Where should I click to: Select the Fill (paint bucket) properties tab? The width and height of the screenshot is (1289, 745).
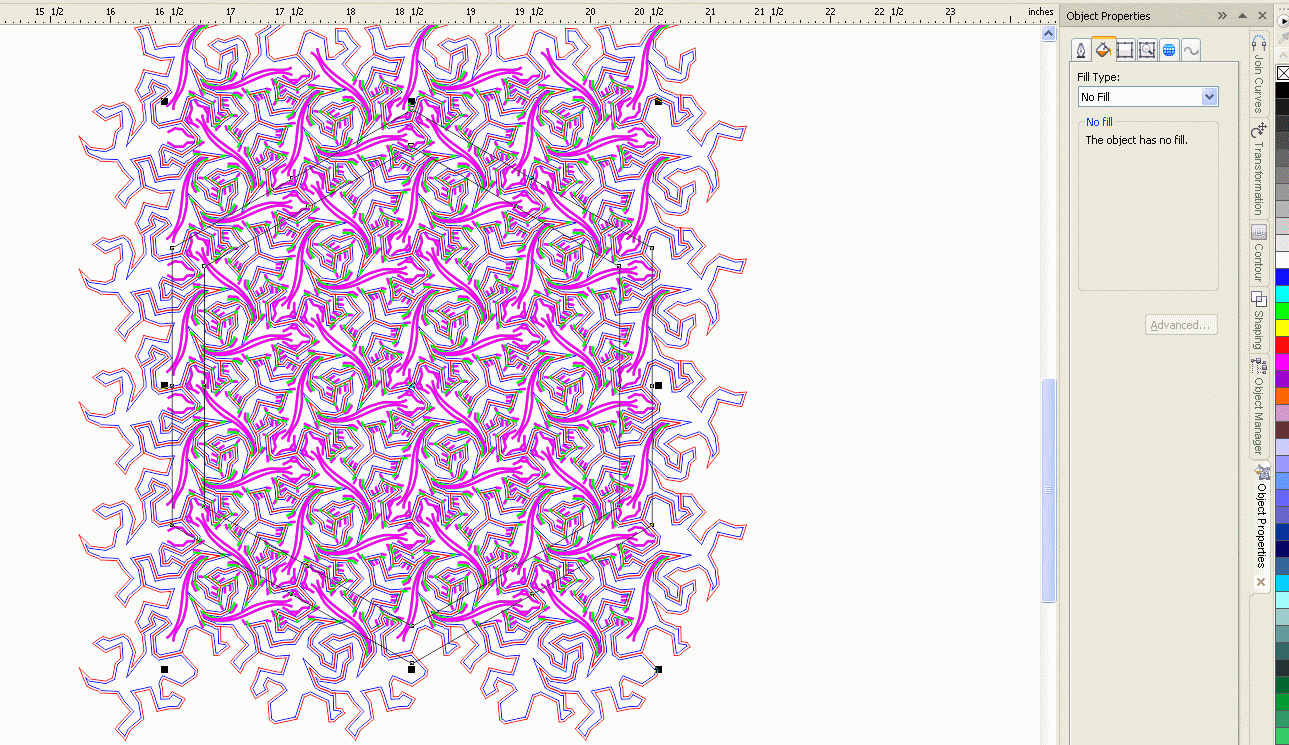pos(1103,49)
